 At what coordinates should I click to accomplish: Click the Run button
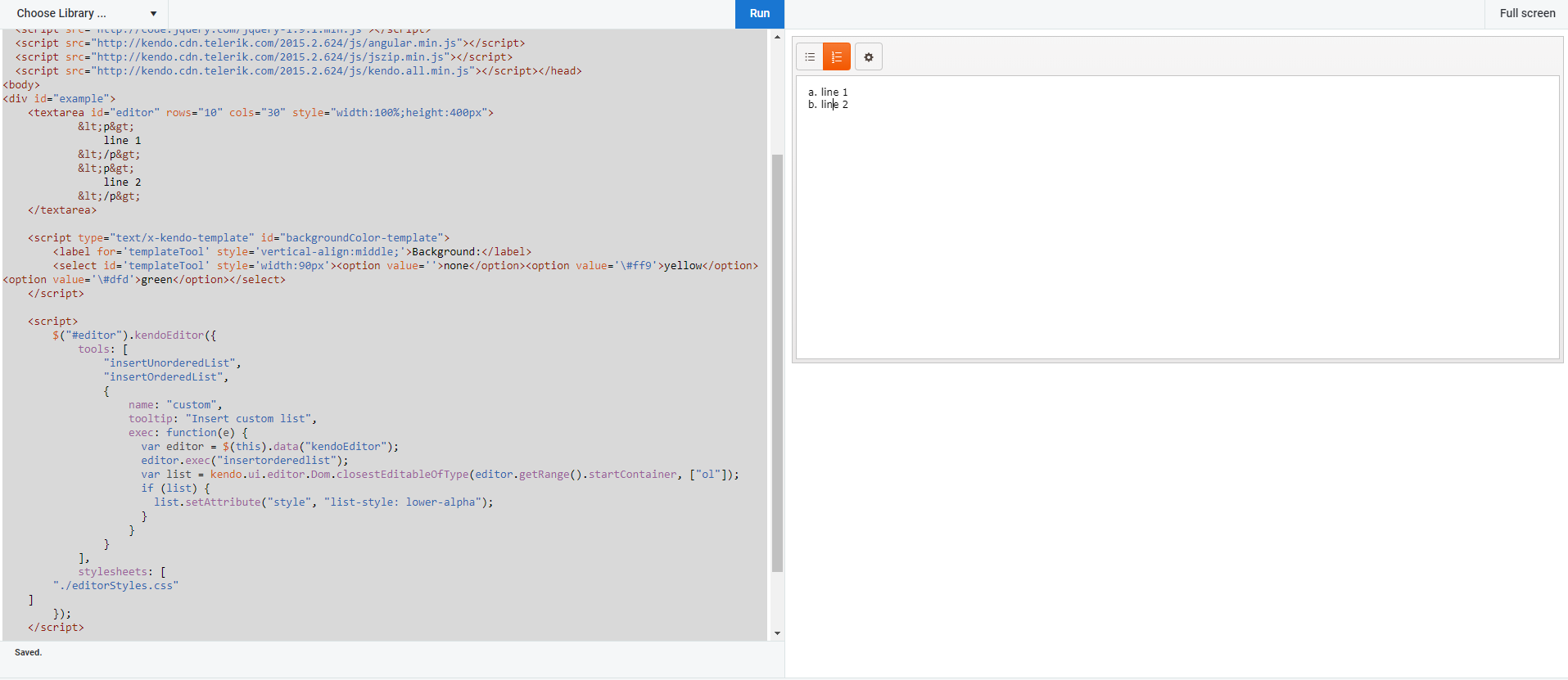click(x=760, y=14)
